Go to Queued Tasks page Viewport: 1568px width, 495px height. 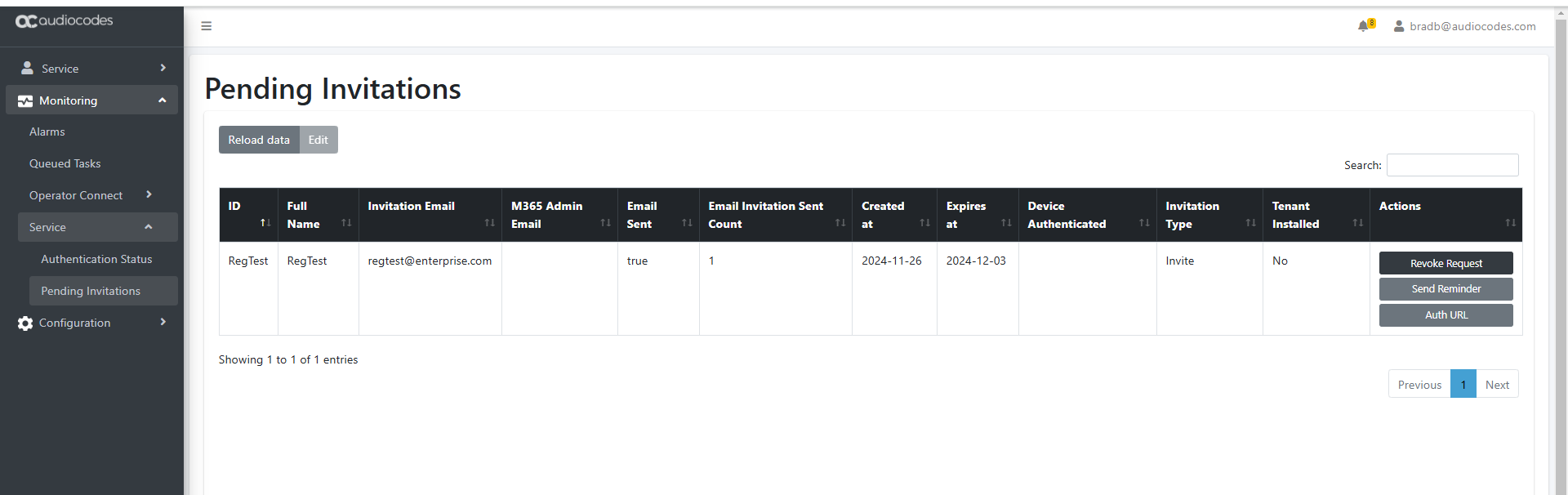coord(65,163)
